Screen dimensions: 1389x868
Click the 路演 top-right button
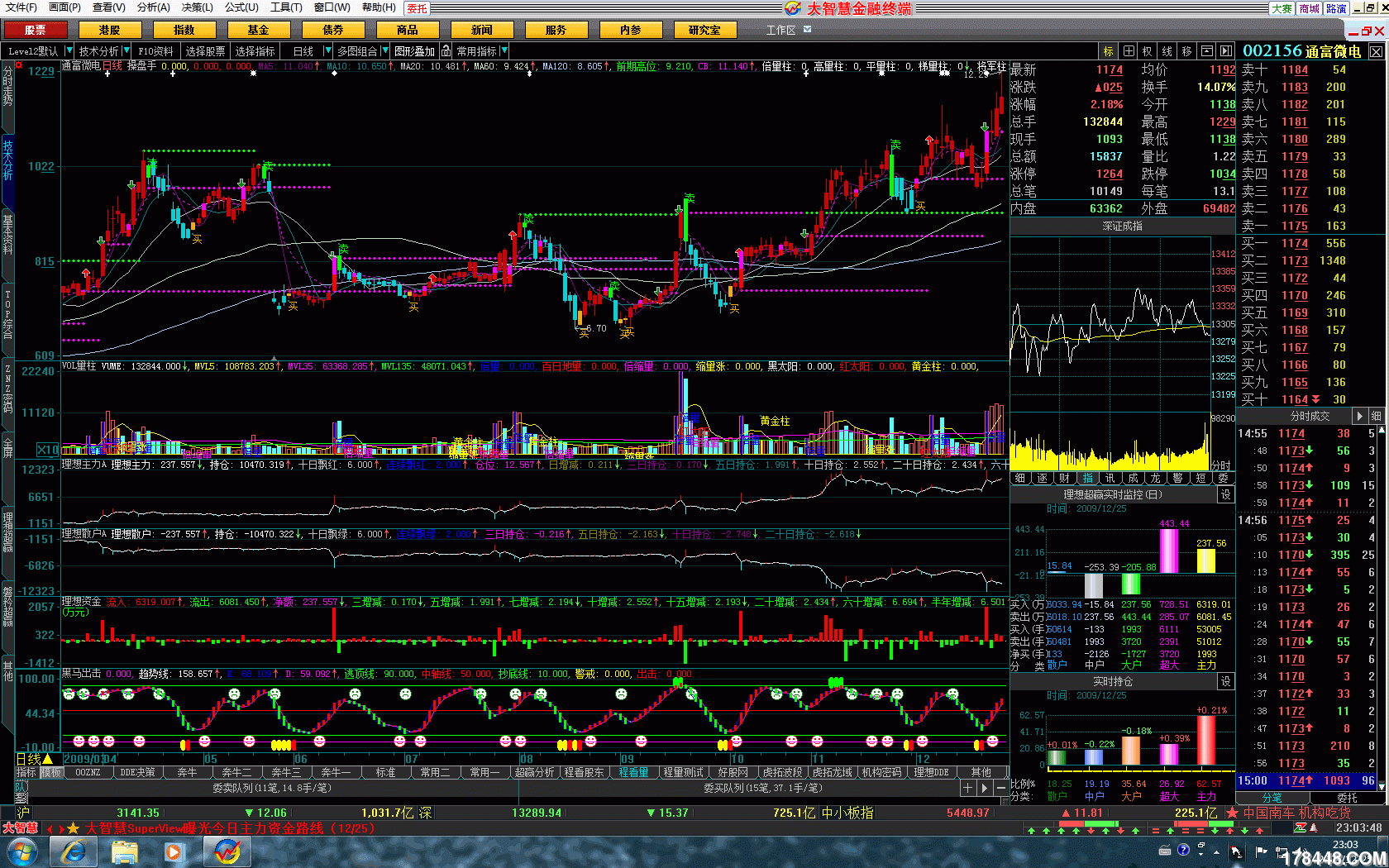1336,8
